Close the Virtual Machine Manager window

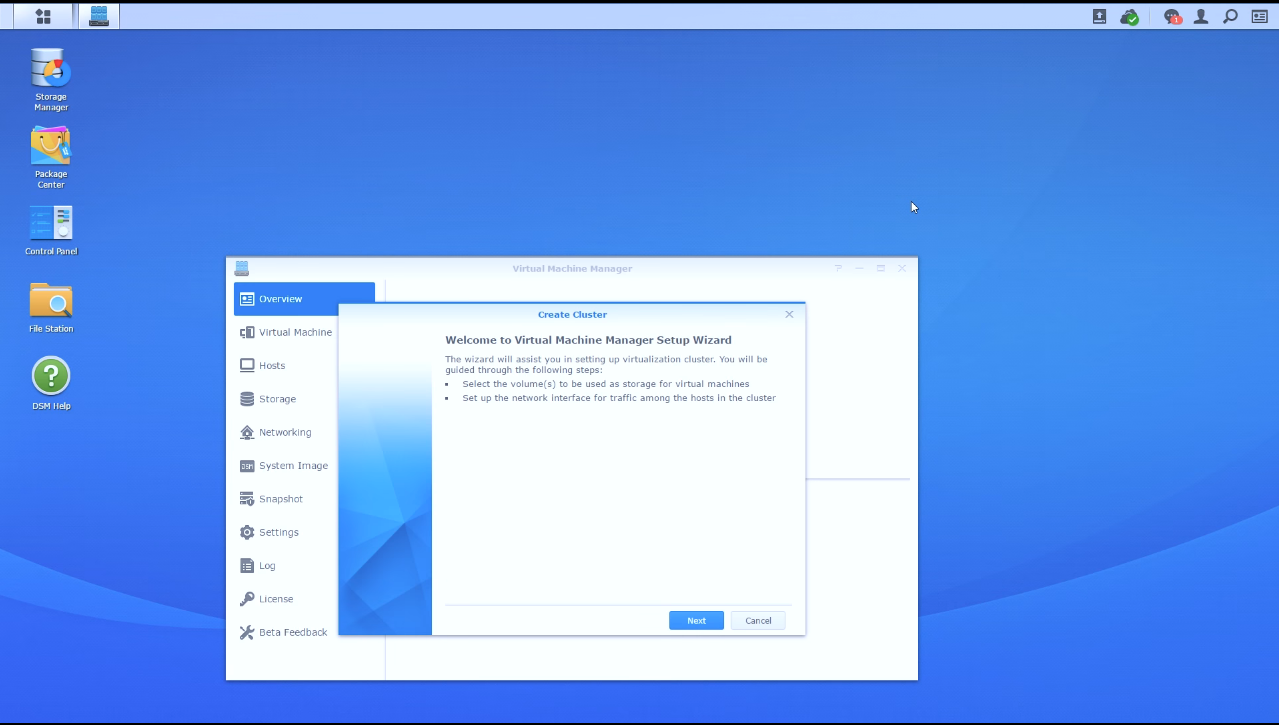[x=902, y=268]
